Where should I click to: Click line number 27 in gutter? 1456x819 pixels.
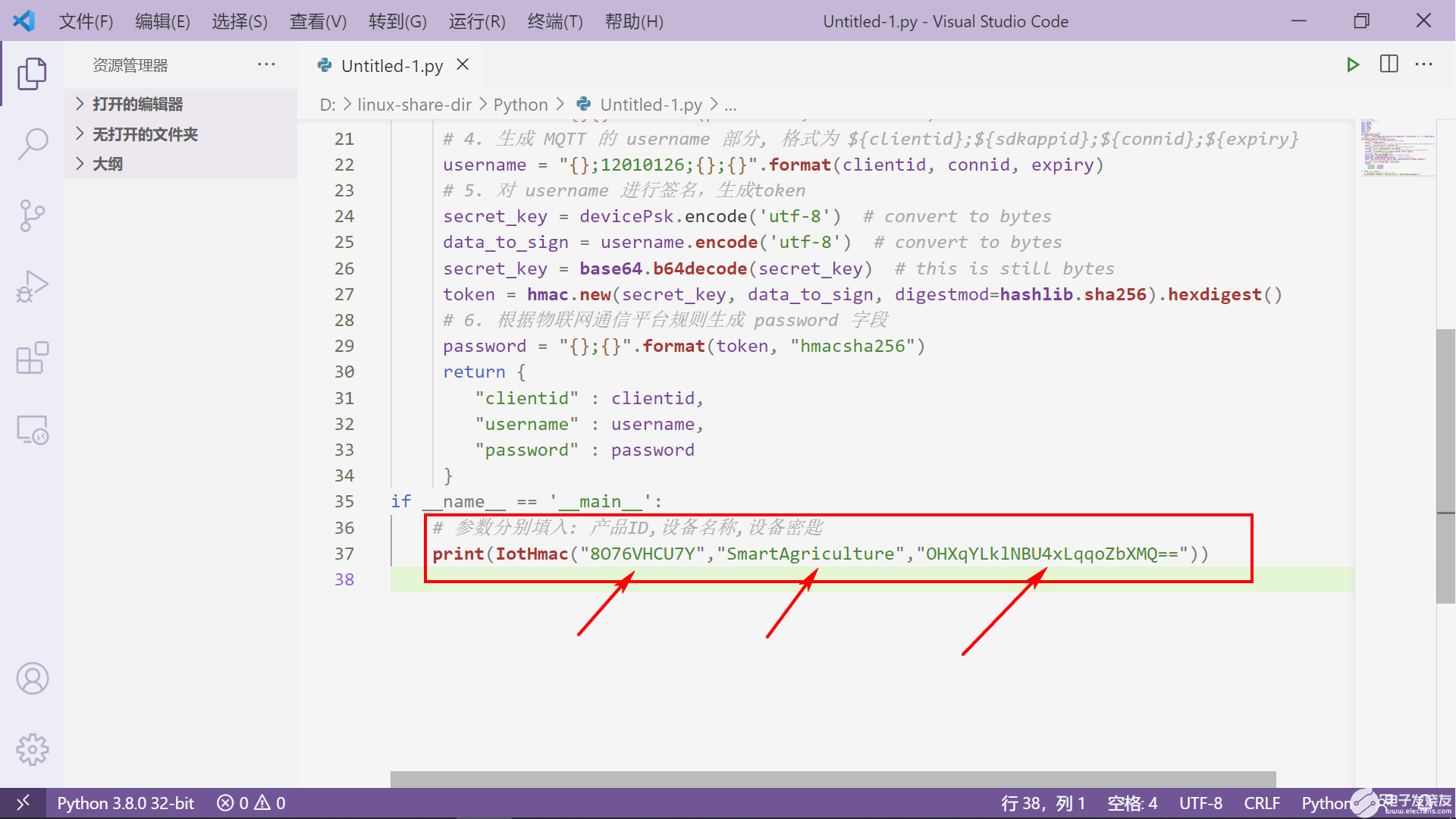[x=344, y=294]
